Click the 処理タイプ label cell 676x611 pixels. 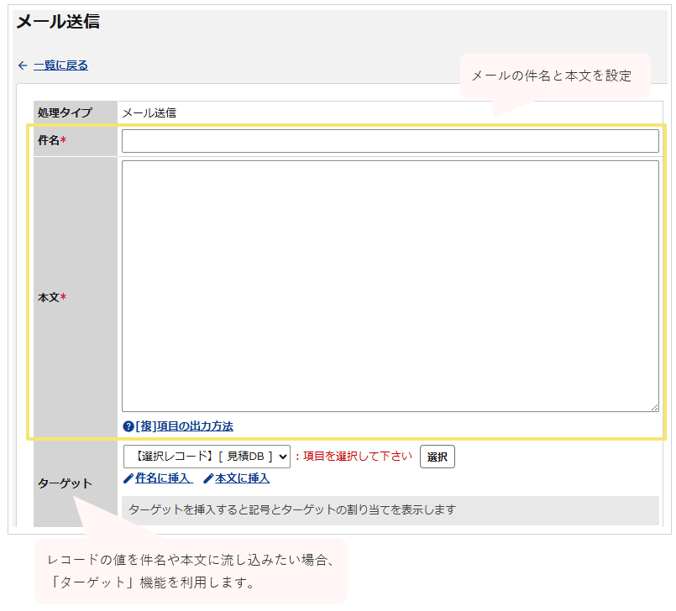point(75,113)
